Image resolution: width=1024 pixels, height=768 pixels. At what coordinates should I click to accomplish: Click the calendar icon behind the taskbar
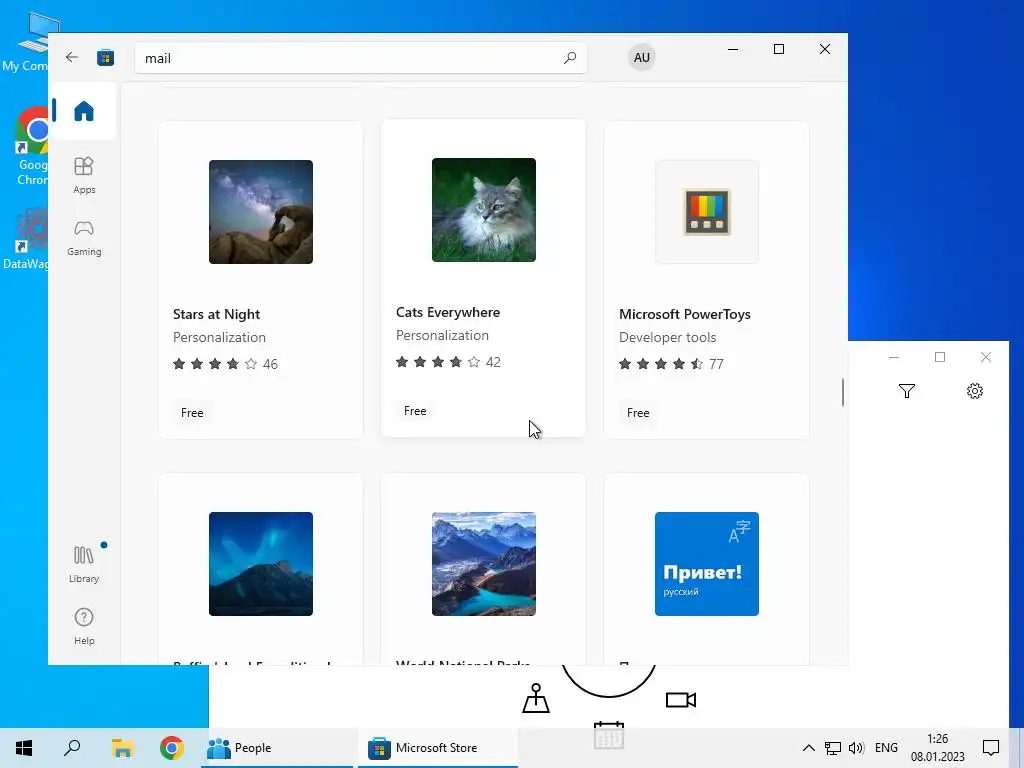pos(609,735)
